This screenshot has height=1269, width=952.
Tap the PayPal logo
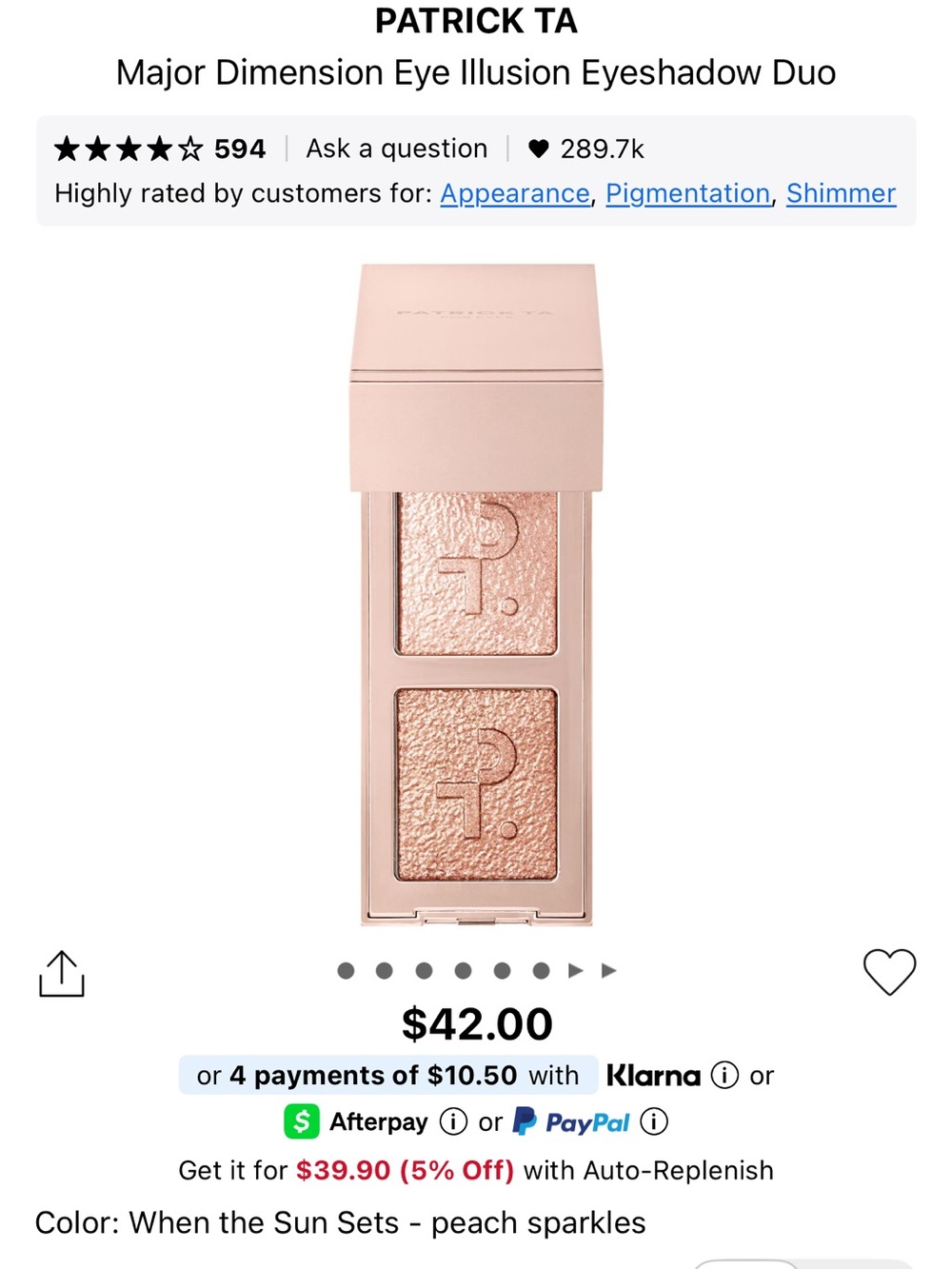[571, 1122]
